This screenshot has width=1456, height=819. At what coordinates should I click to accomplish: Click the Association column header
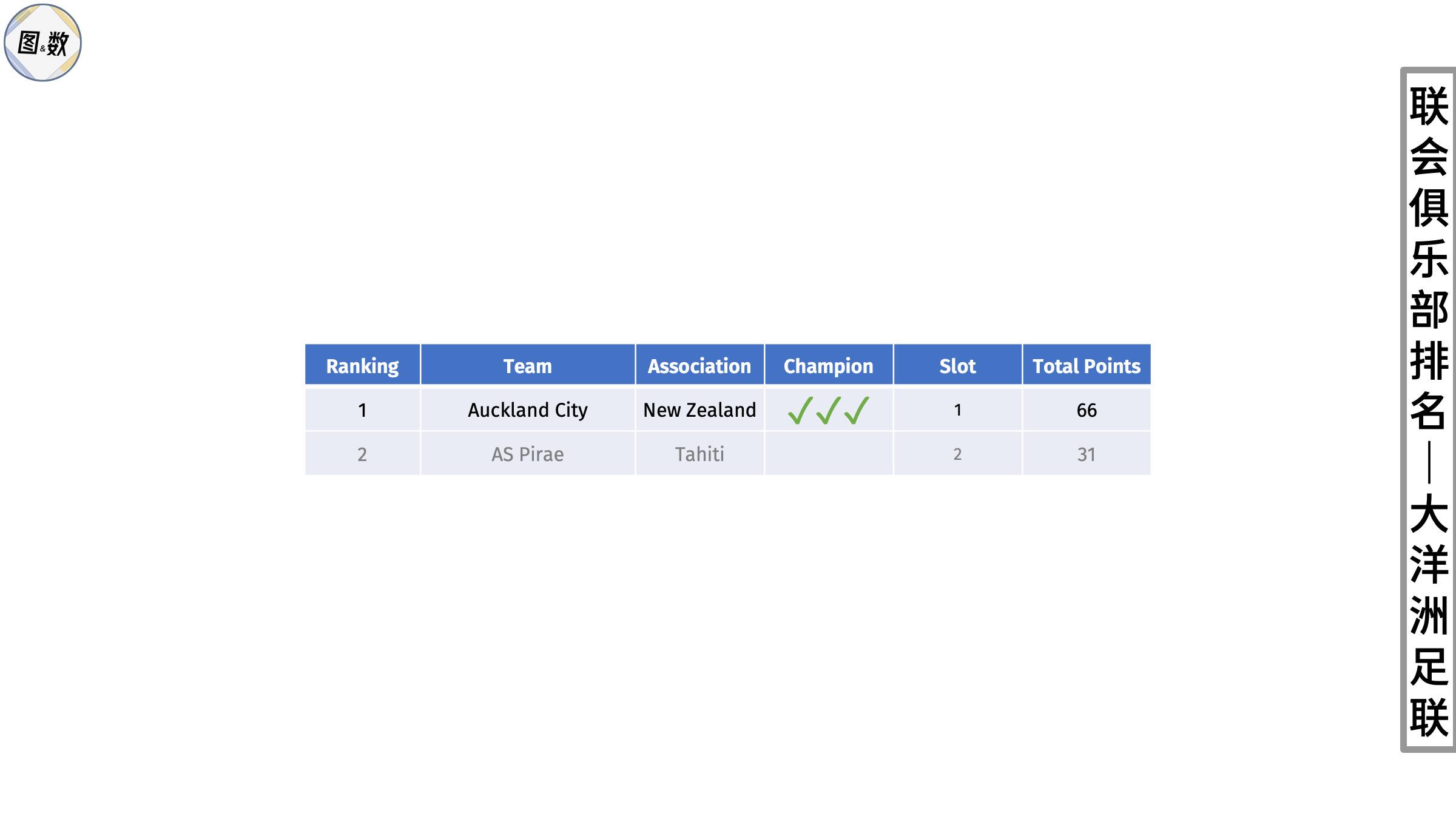click(x=699, y=365)
